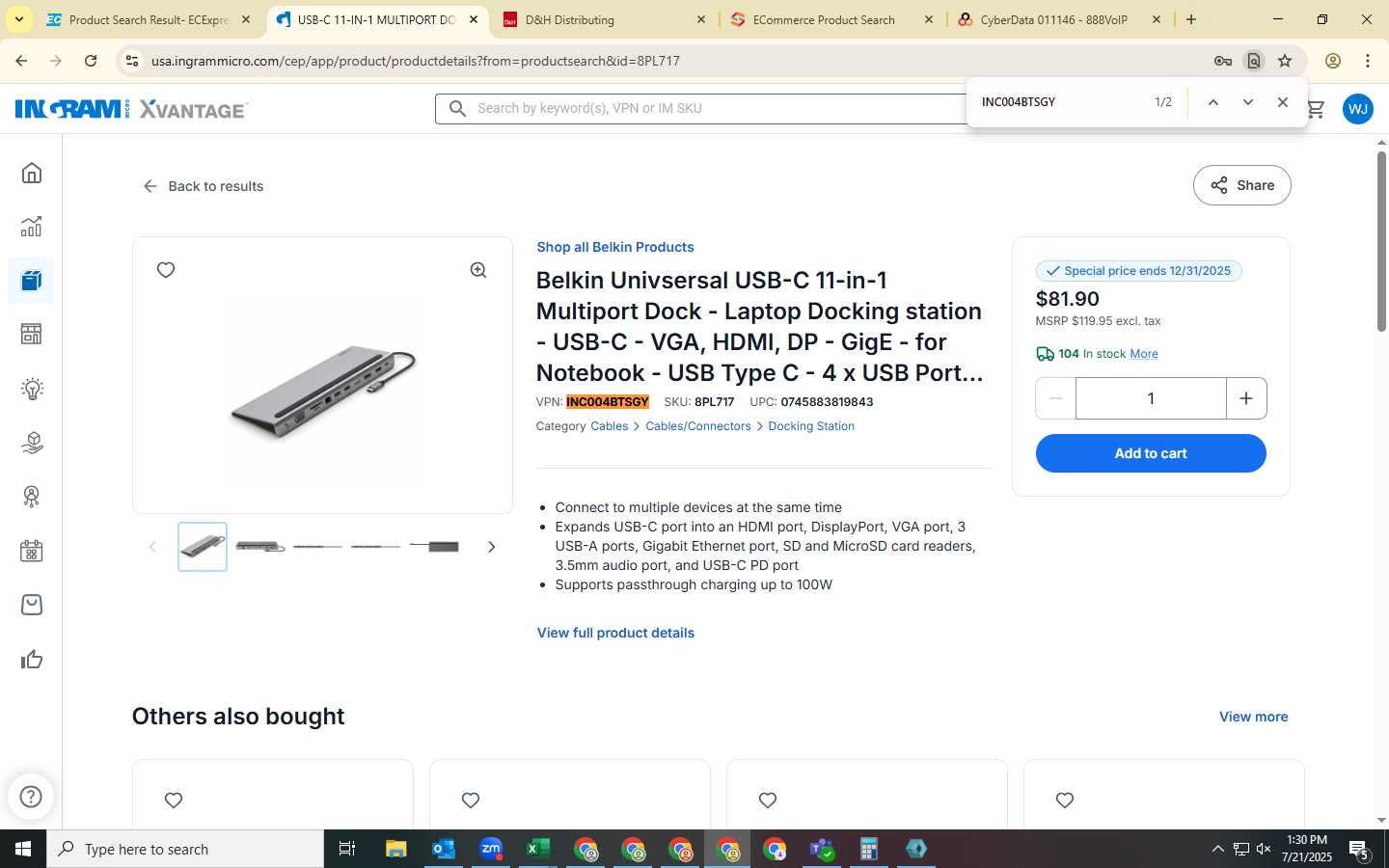The height and width of the screenshot is (868, 1389).
Task: Go to next find-in-page match arrow
Action: (x=1247, y=102)
